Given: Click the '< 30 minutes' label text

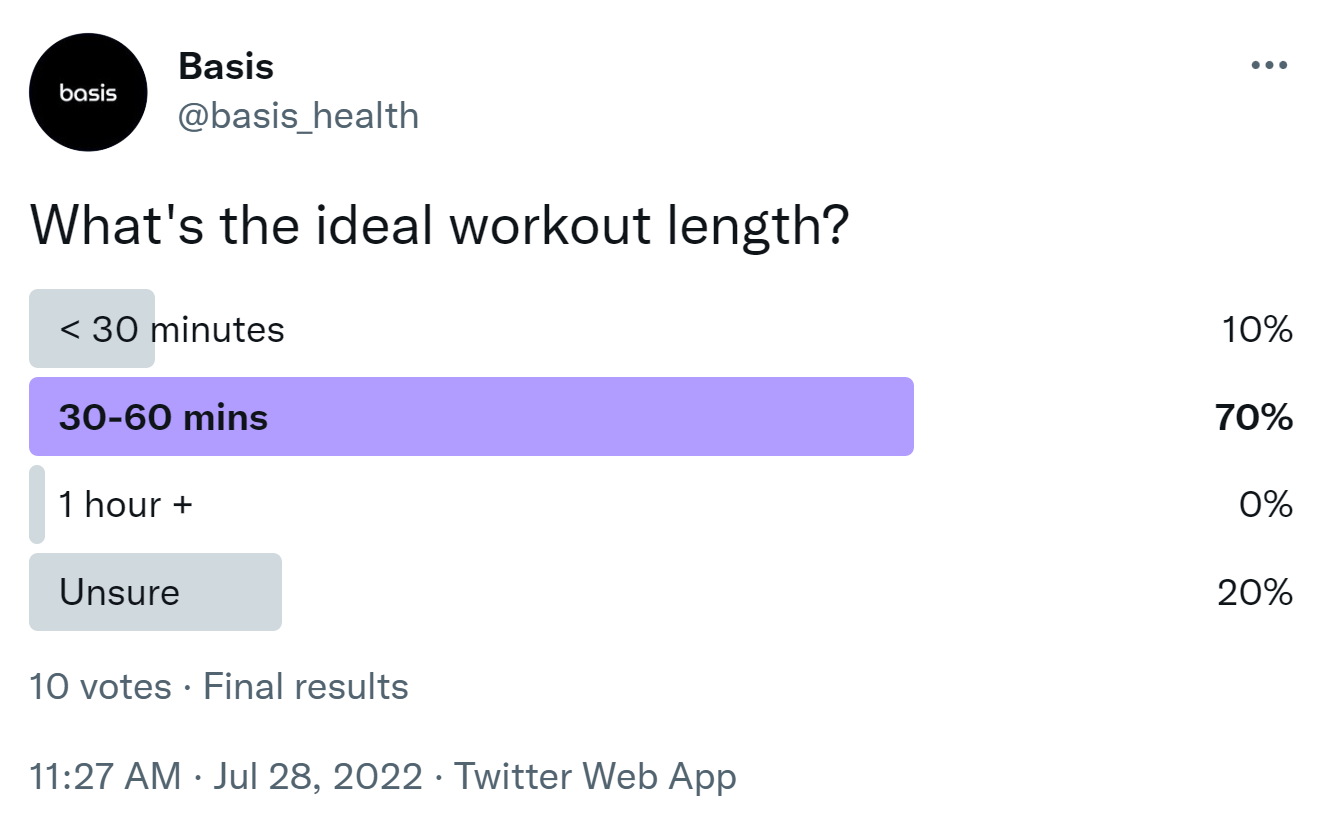Looking at the screenshot, I should [x=172, y=330].
